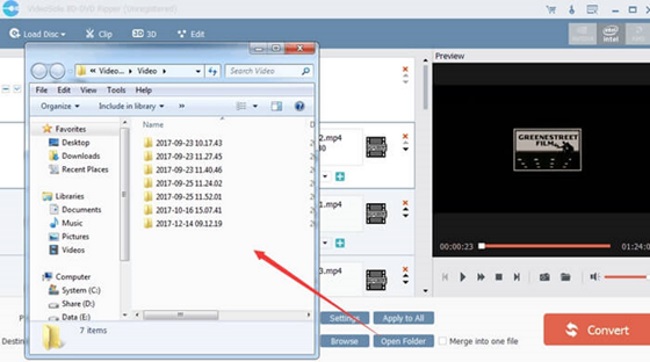Viewport: 650px width, 362px height.
Task: Click the preview video thumbnail
Action: pos(547,149)
